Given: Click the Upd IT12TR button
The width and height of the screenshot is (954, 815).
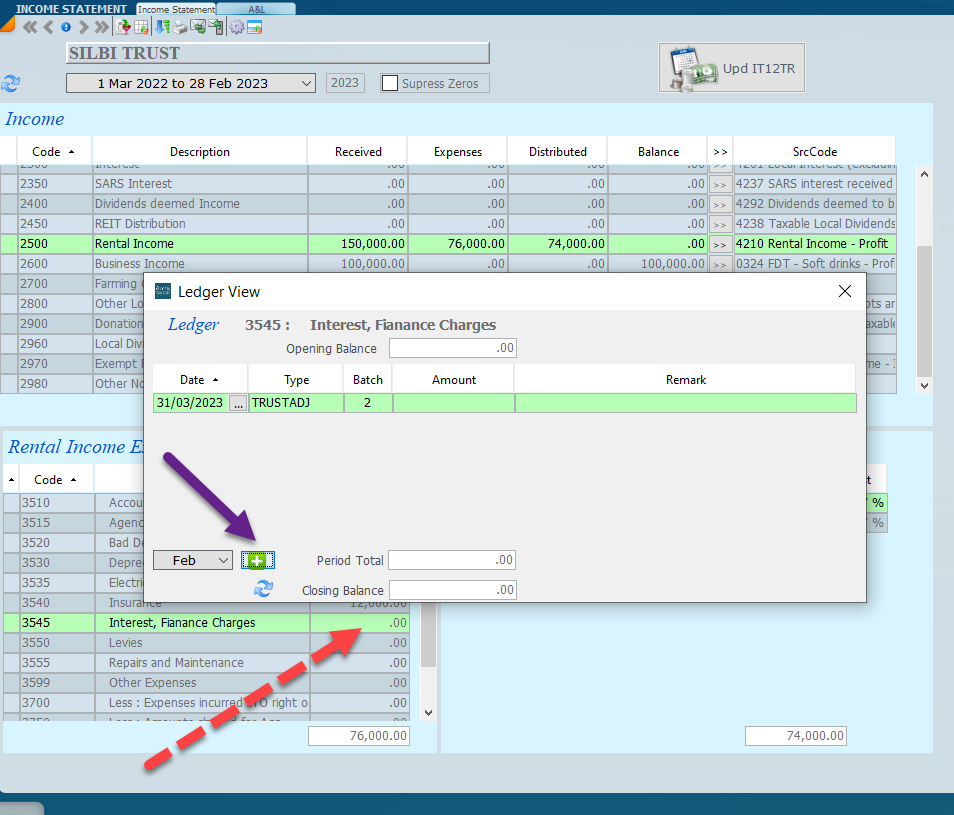Looking at the screenshot, I should [731, 68].
